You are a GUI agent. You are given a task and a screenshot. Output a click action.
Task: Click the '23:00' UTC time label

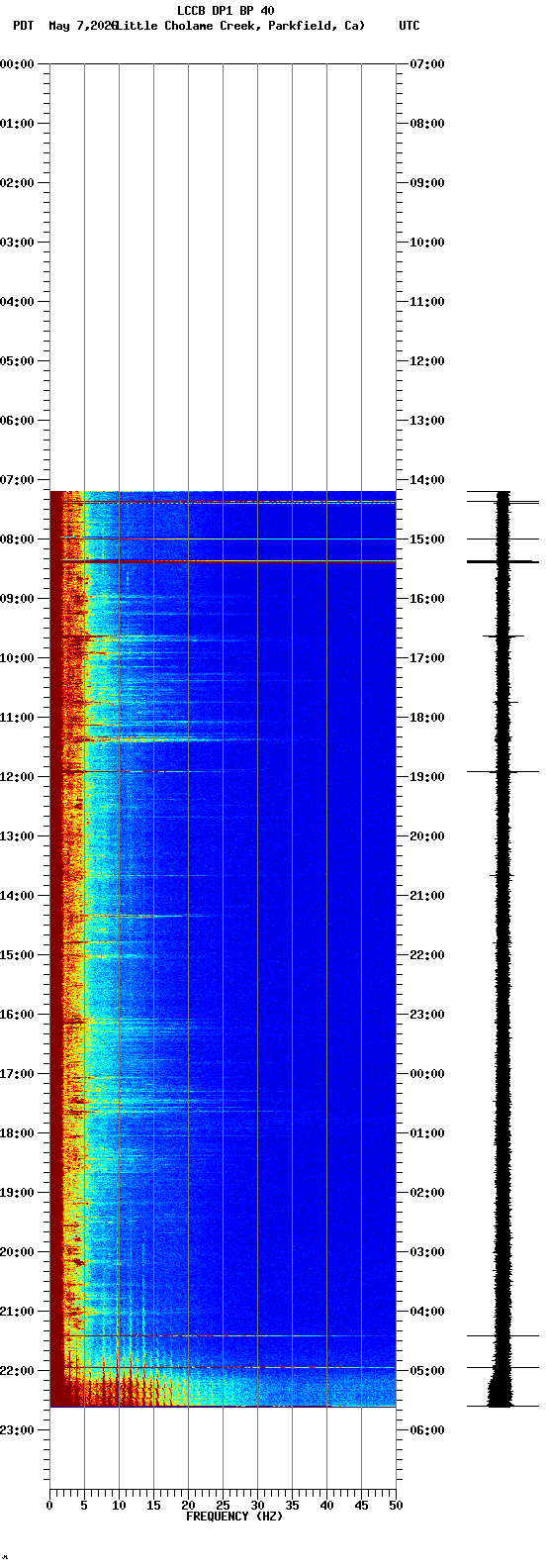coord(427,1015)
